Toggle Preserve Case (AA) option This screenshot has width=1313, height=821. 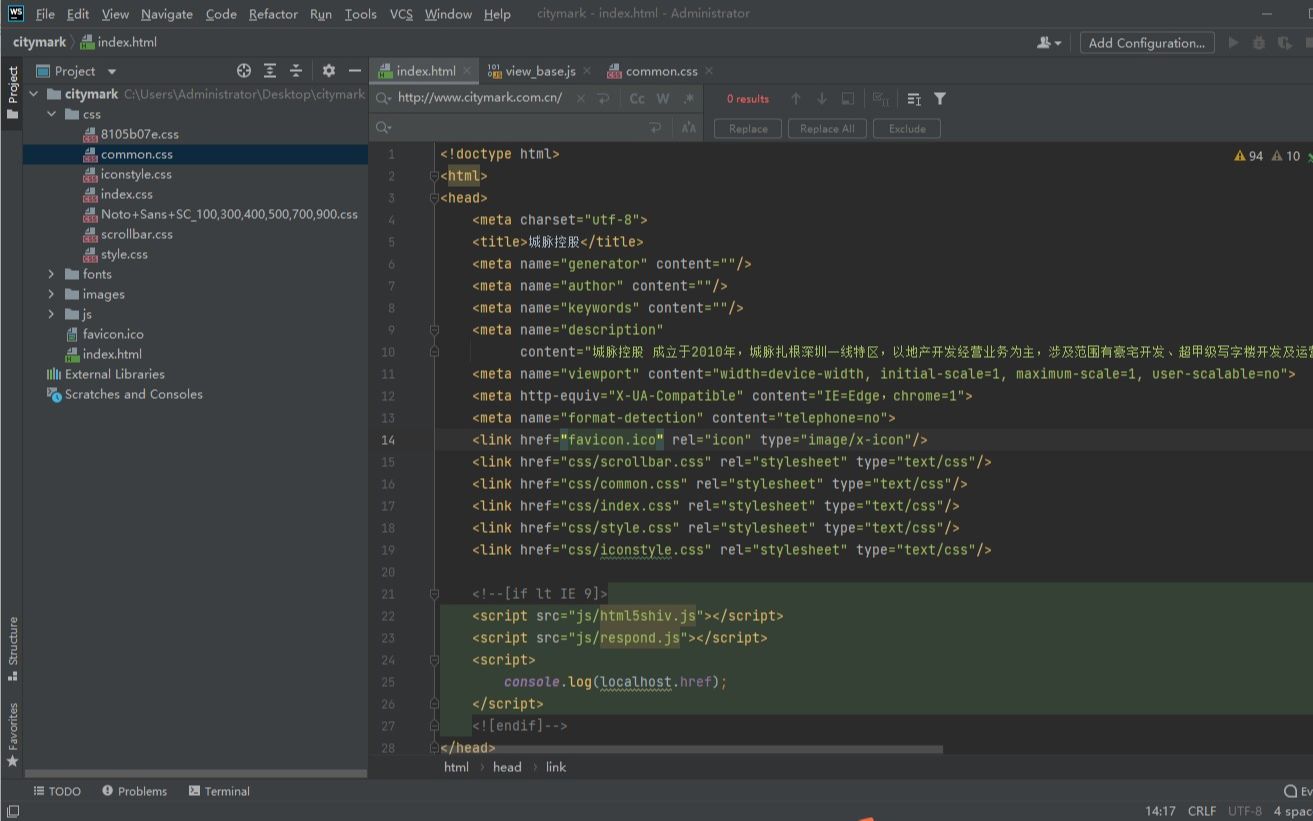(x=688, y=128)
